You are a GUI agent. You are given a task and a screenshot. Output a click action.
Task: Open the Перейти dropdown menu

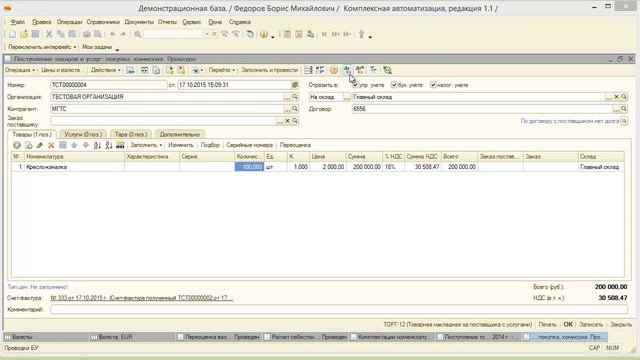tap(222, 70)
